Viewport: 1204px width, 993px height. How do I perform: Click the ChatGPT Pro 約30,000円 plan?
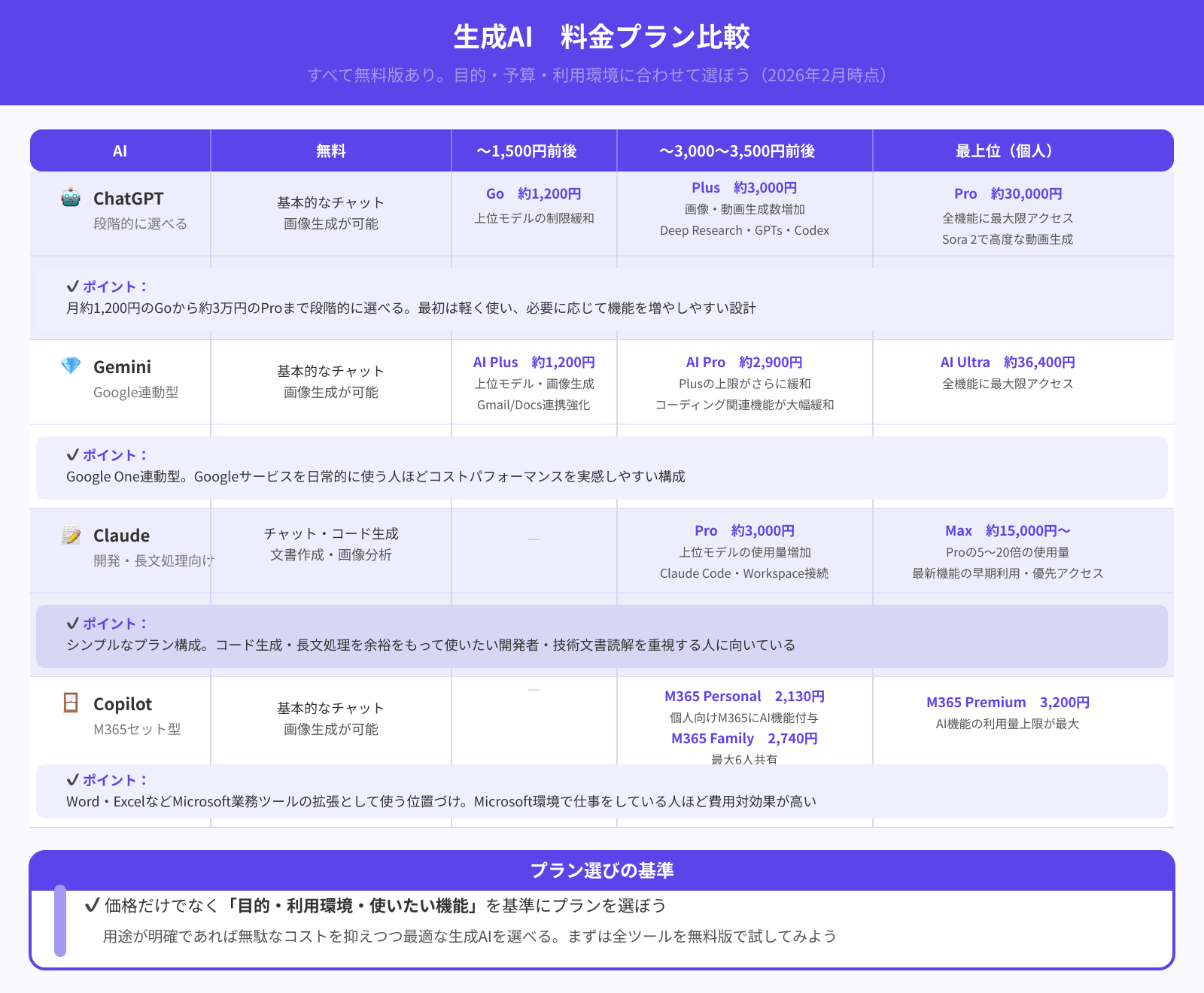(x=1008, y=194)
